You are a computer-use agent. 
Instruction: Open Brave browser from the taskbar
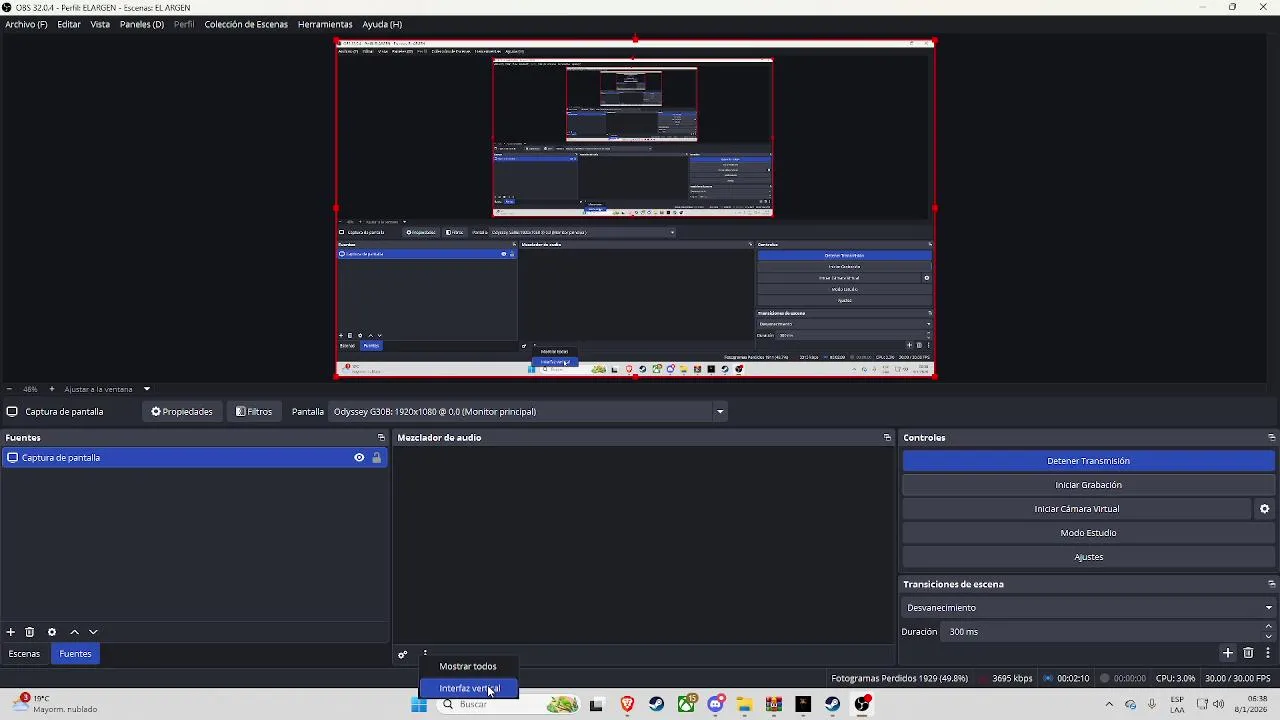coord(627,705)
